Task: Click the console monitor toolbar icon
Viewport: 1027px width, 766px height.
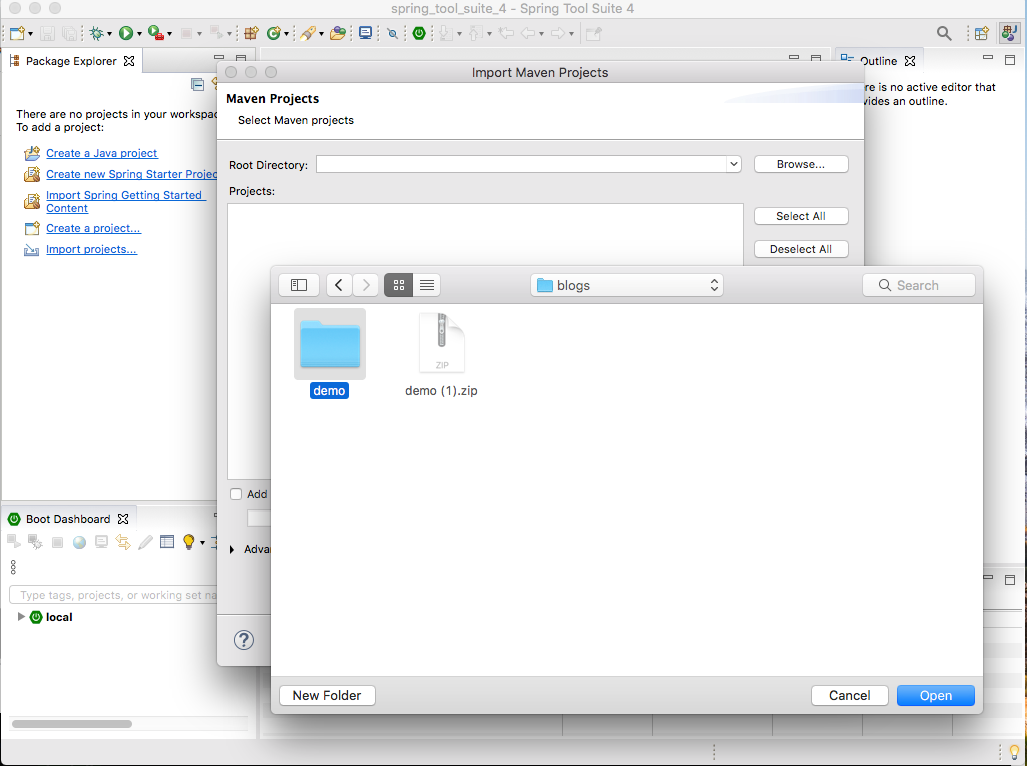Action: point(365,33)
